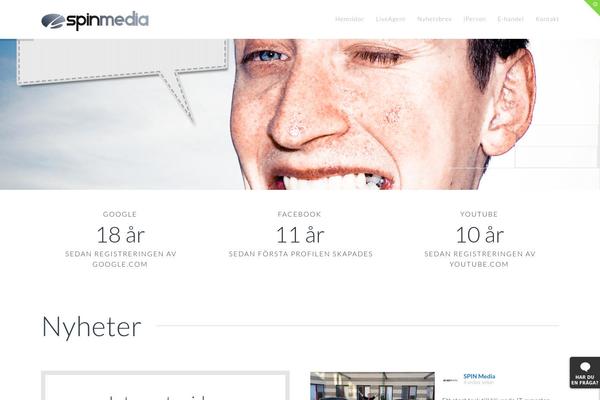Click the small SPIN Media profile avatar
The image size is (600, 400).
[450, 380]
